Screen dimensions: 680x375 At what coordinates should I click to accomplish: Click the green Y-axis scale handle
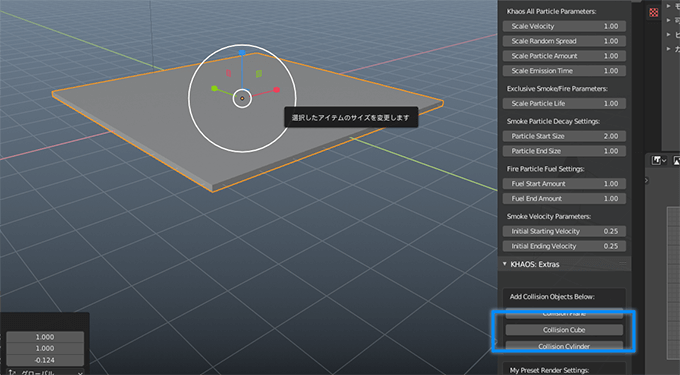point(214,88)
